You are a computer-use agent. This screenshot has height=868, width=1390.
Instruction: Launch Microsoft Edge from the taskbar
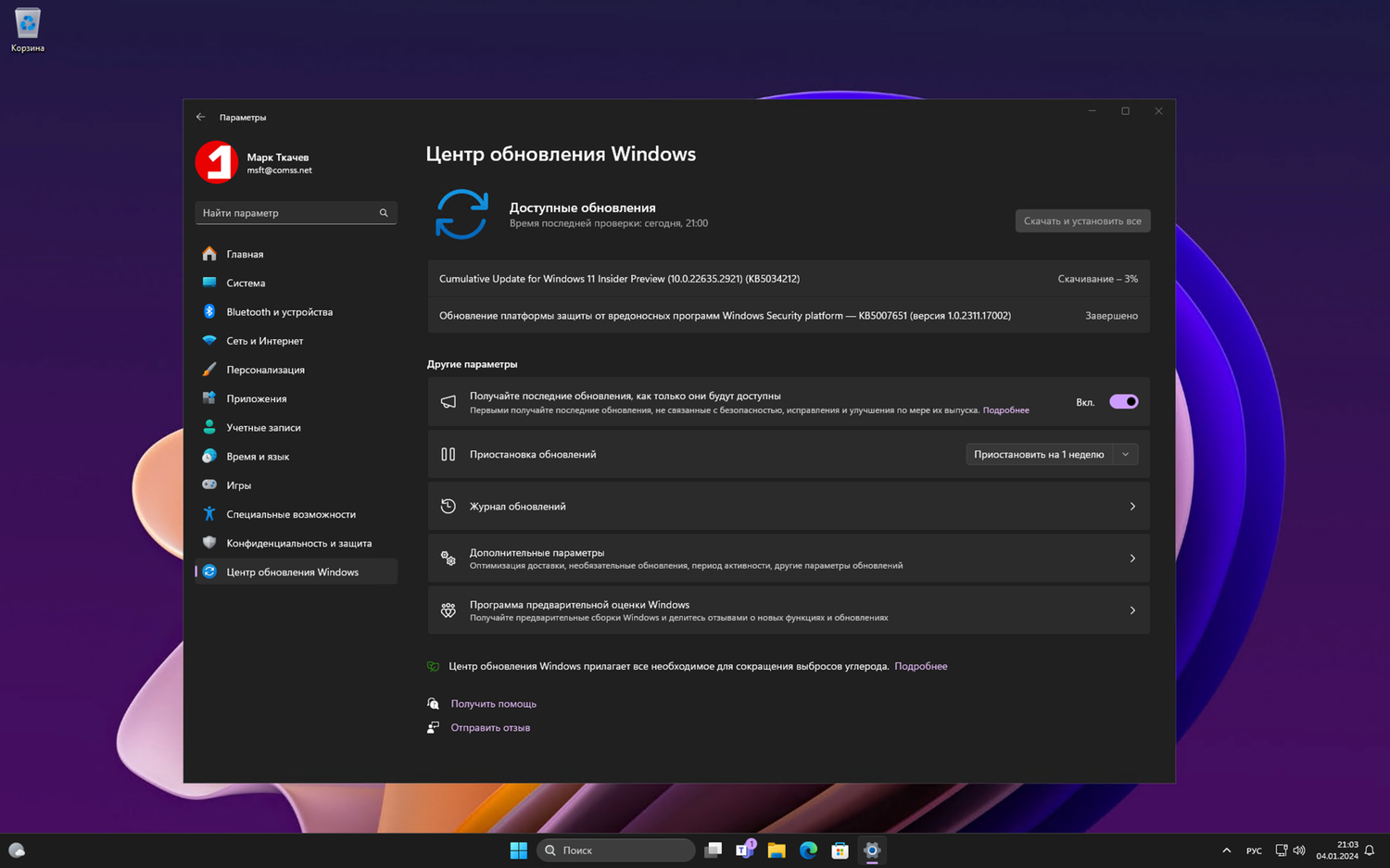(x=808, y=850)
